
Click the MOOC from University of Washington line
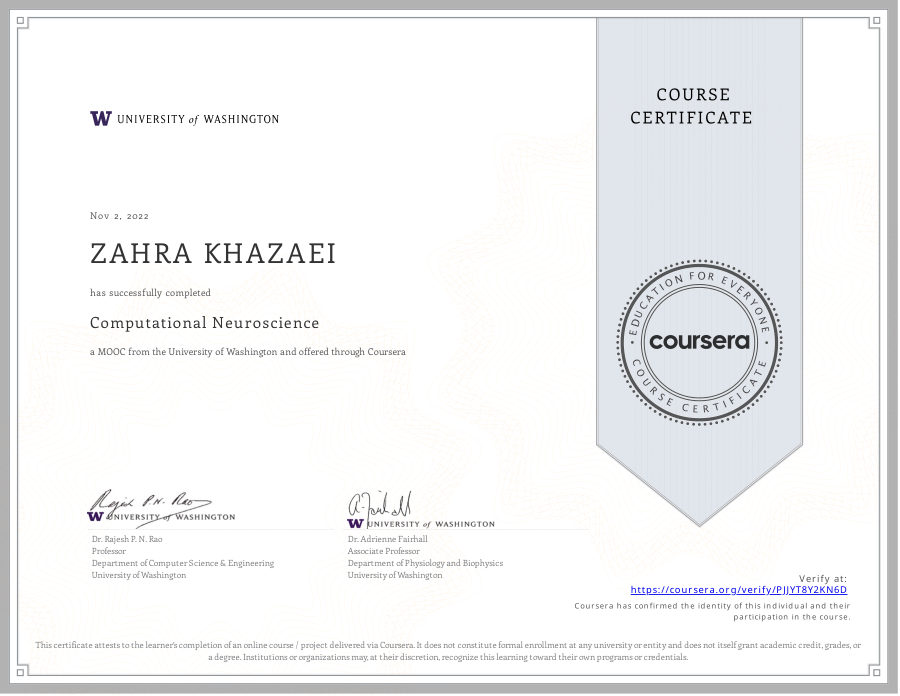click(x=248, y=352)
